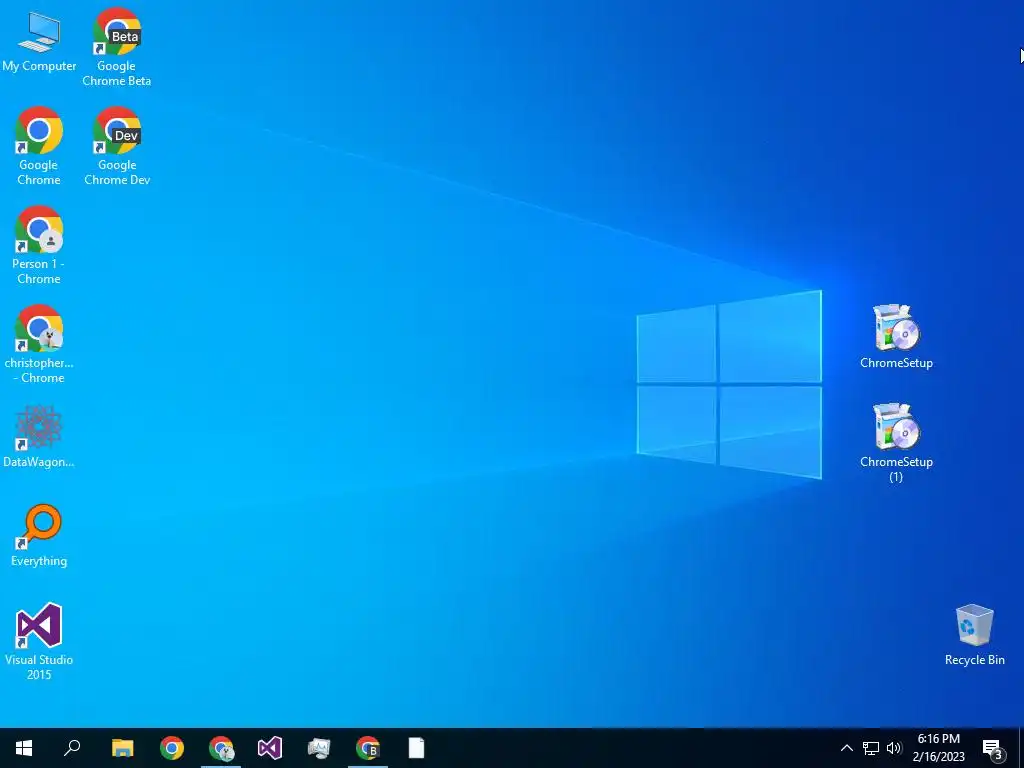Select the Visual Studio 2015 desktop shortcut

[x=39, y=641]
